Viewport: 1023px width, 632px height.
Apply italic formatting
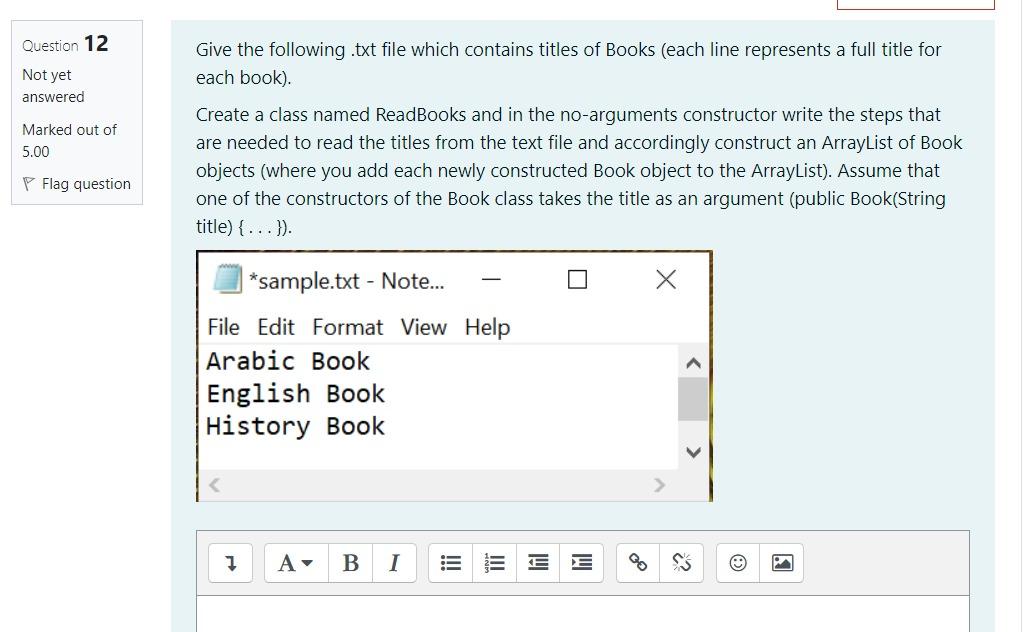[x=393, y=562]
